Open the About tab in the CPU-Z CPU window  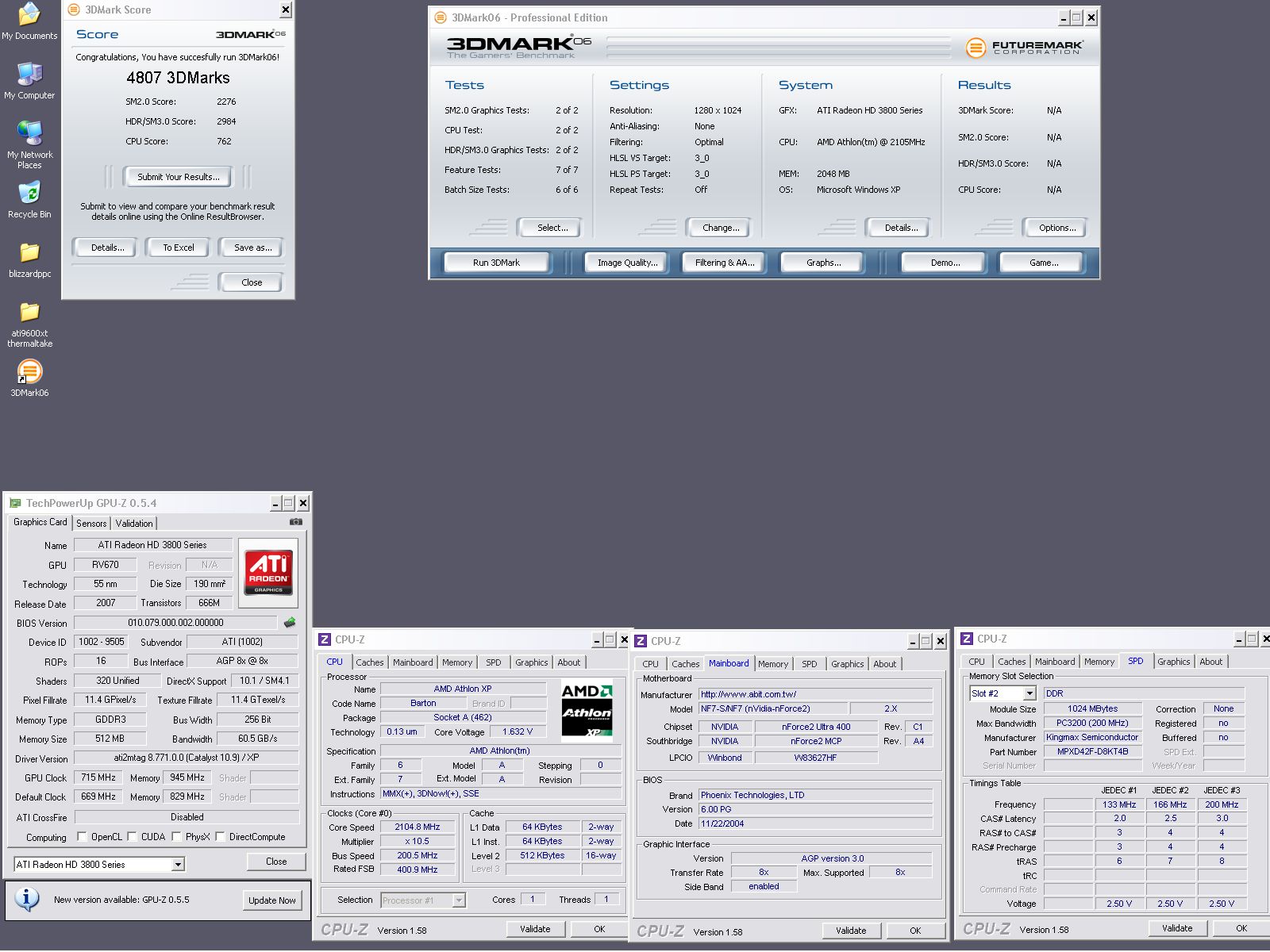point(568,662)
